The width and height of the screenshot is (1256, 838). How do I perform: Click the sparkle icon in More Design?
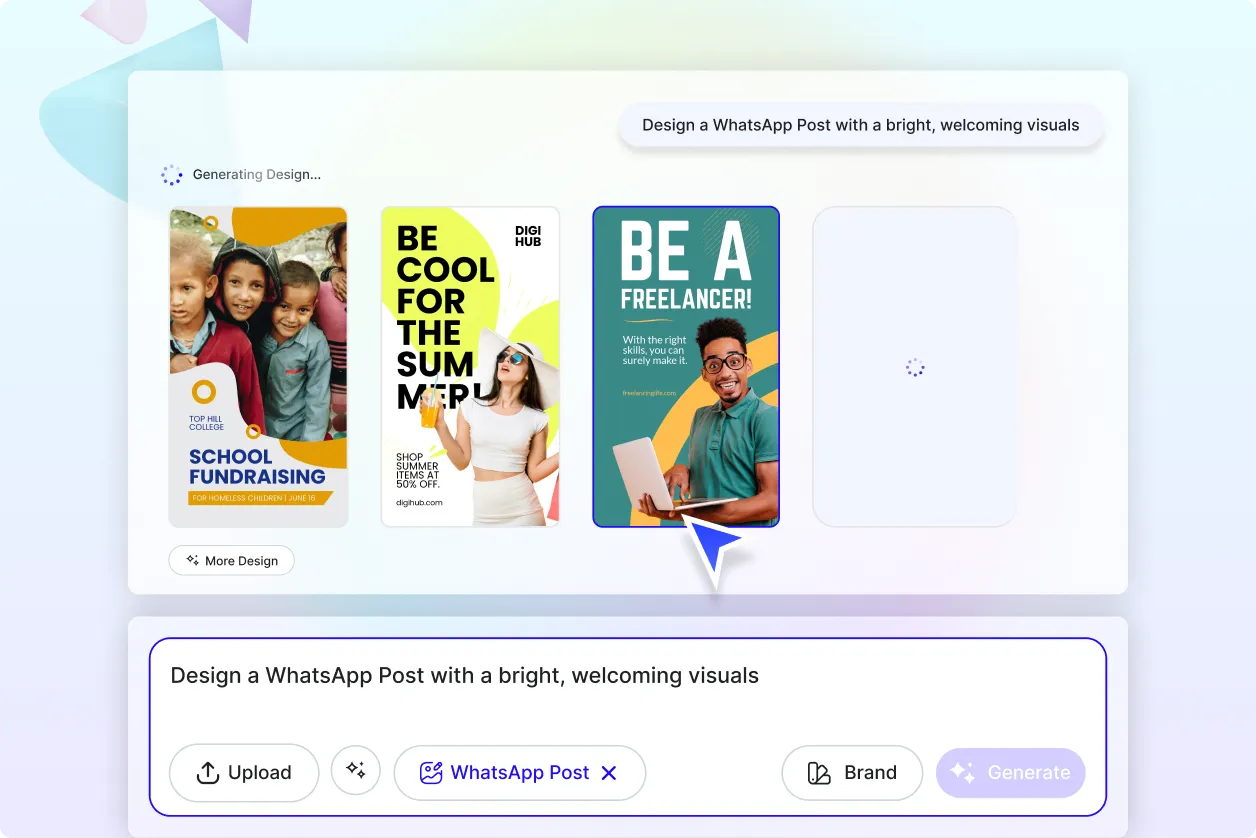click(192, 561)
